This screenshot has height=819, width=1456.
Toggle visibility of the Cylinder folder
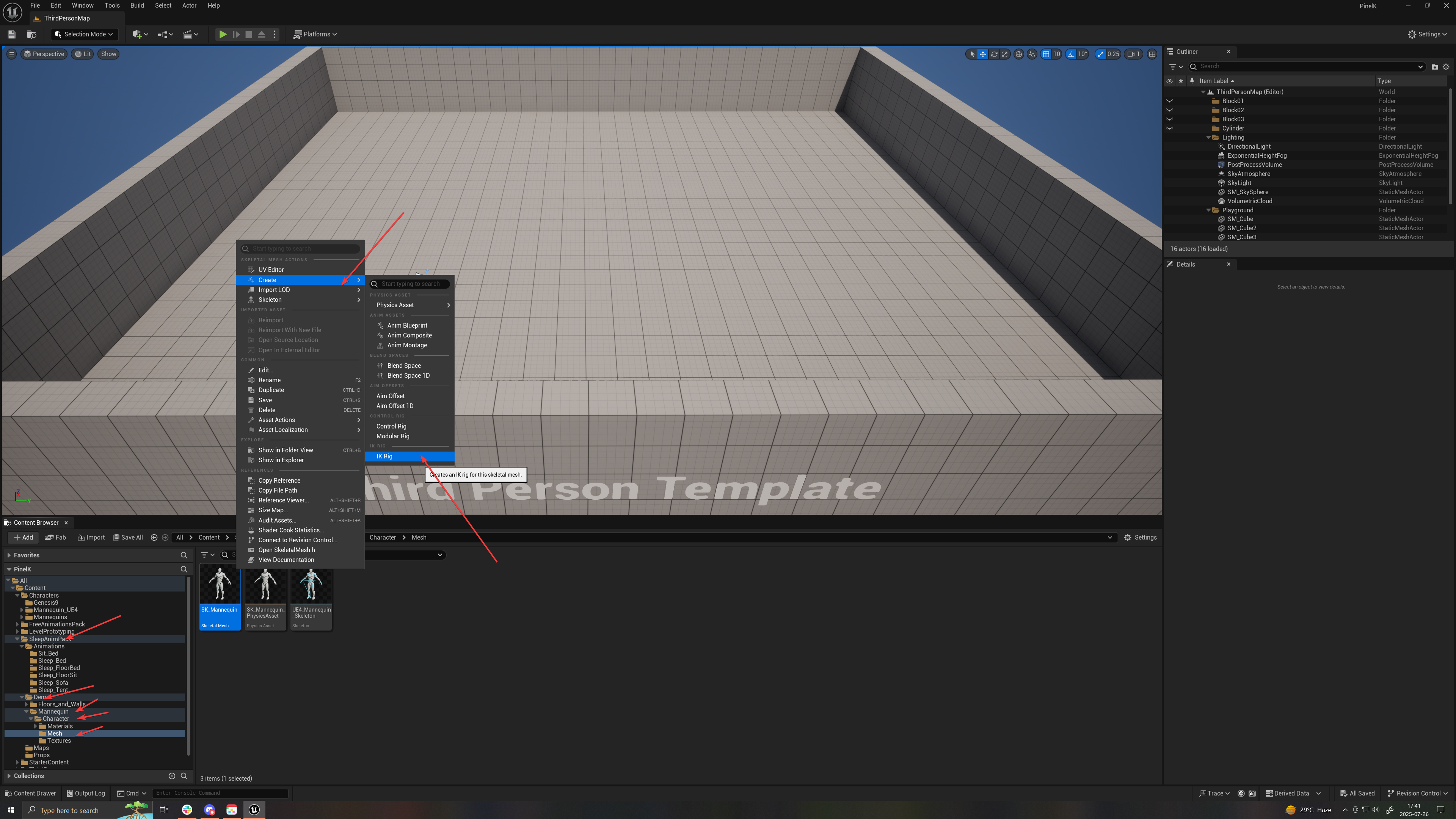[1169, 128]
